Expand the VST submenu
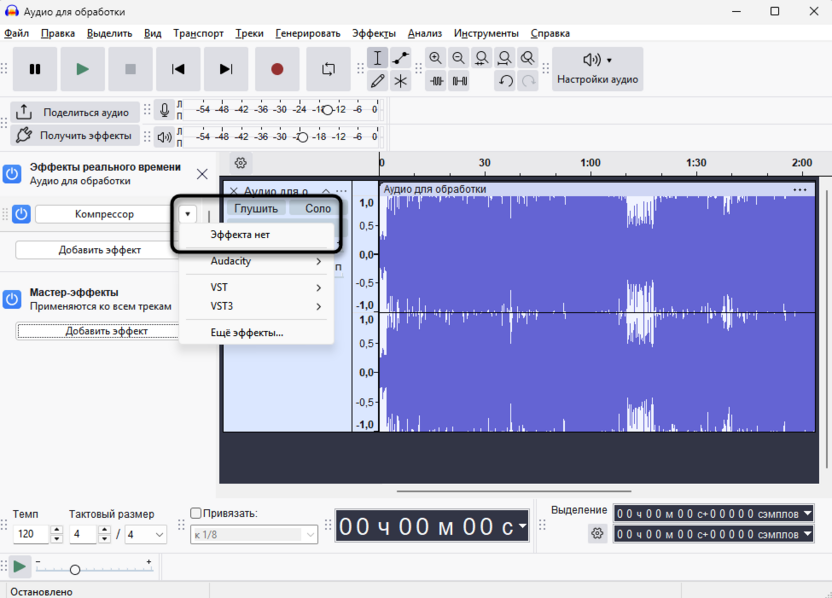 click(x=257, y=287)
